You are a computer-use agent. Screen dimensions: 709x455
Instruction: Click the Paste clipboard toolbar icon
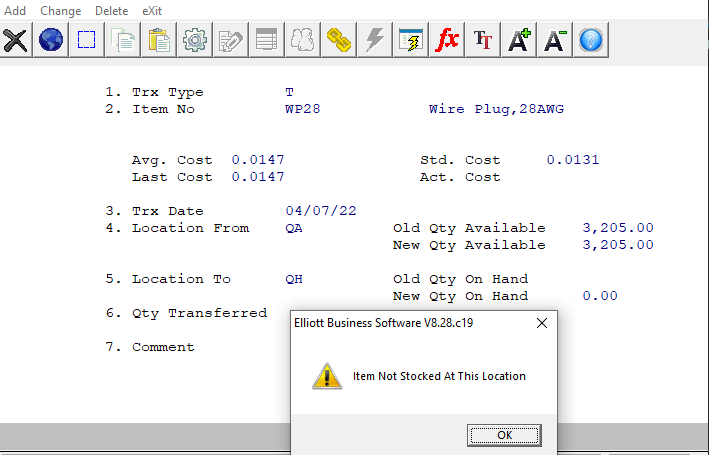coord(159,40)
